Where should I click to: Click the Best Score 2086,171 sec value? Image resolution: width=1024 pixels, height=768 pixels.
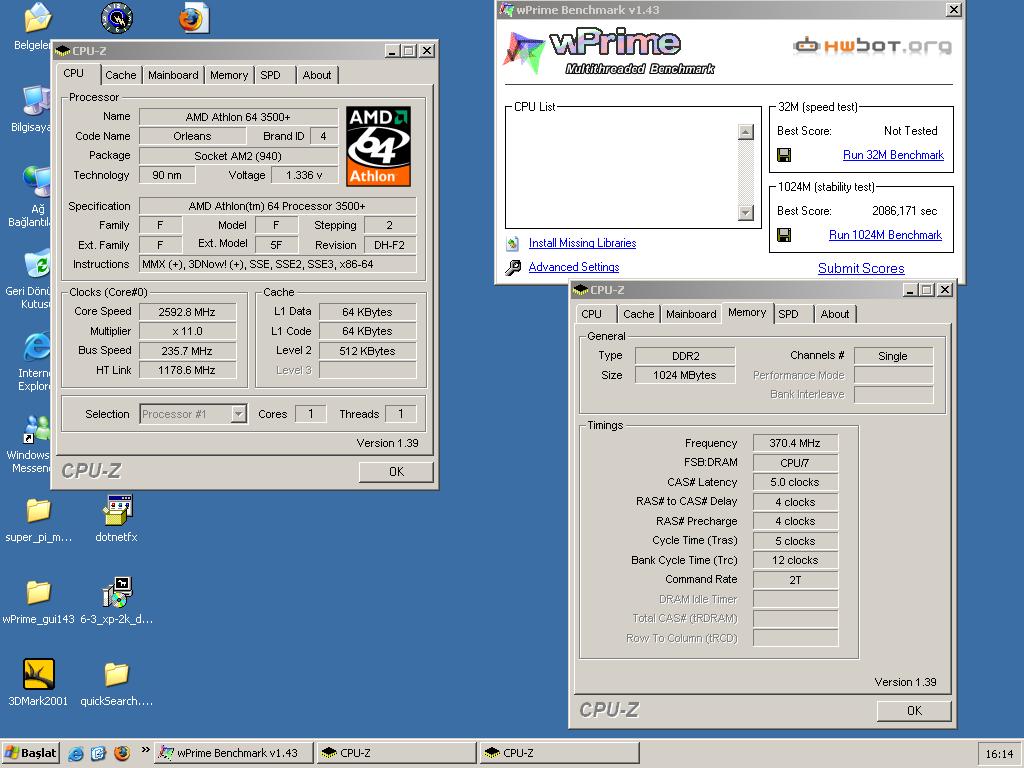pyautogui.click(x=904, y=211)
